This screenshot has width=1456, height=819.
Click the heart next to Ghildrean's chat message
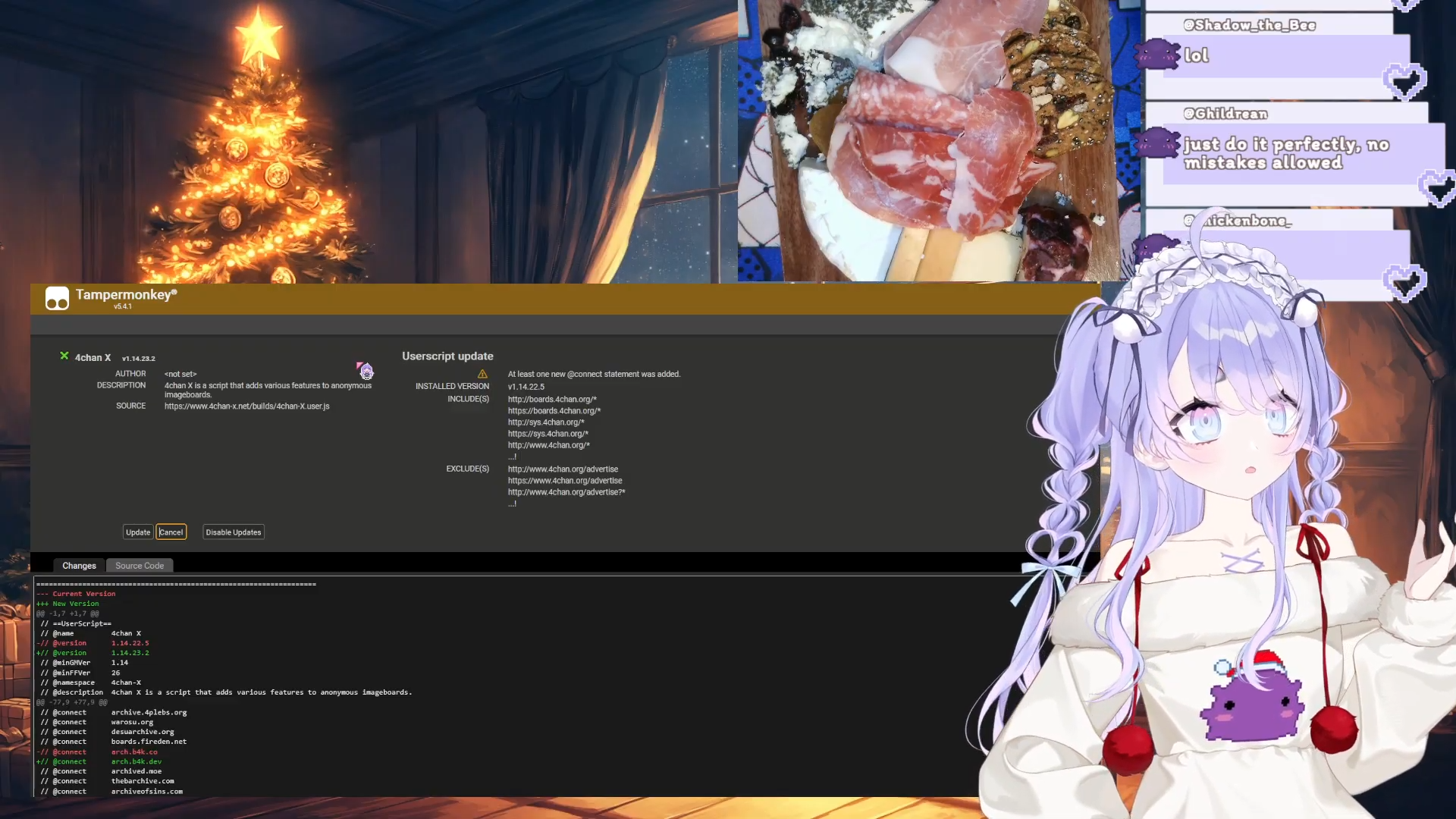[1438, 187]
